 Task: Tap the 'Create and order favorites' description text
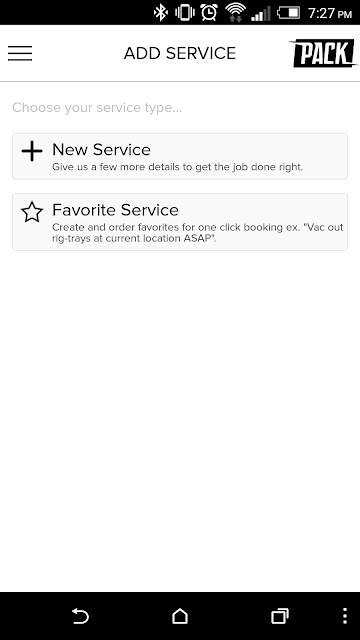point(198,233)
